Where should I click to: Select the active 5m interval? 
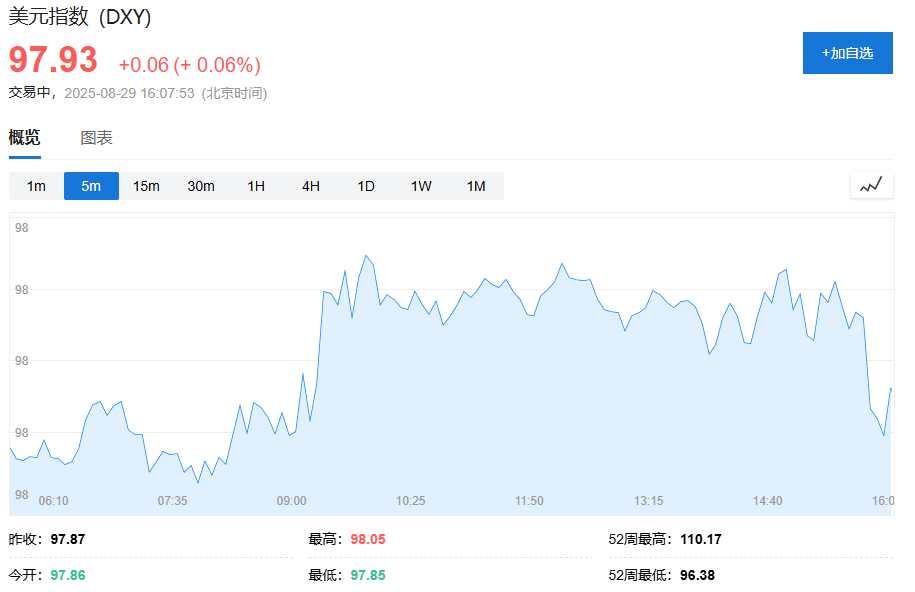pyautogui.click(x=91, y=186)
